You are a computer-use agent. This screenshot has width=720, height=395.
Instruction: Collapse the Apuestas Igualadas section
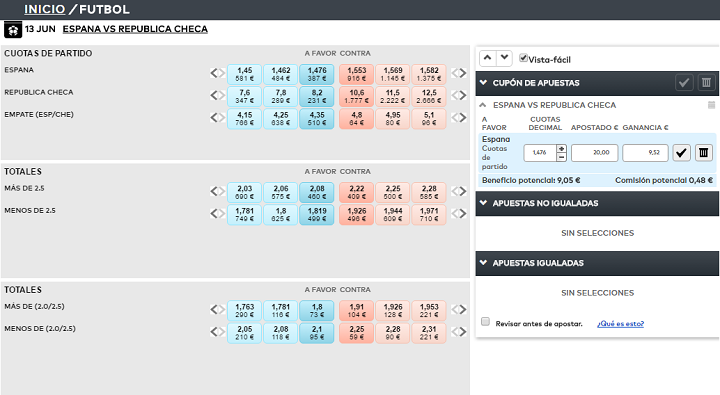[x=483, y=263]
